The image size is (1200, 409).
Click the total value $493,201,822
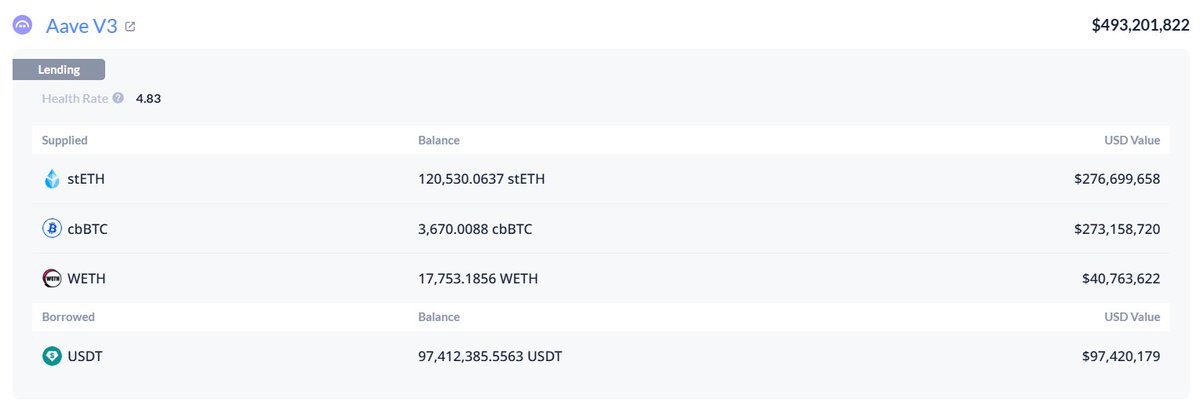pos(1126,25)
